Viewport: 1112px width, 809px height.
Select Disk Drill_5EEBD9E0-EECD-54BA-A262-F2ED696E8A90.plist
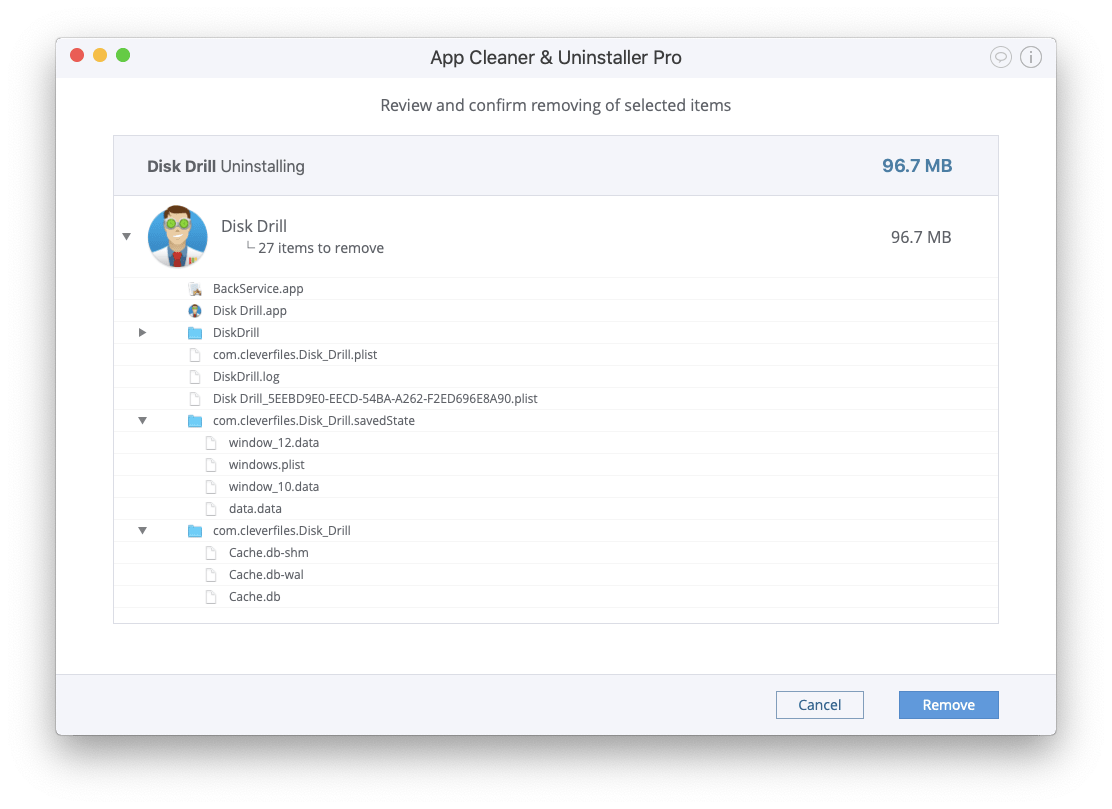coord(375,398)
